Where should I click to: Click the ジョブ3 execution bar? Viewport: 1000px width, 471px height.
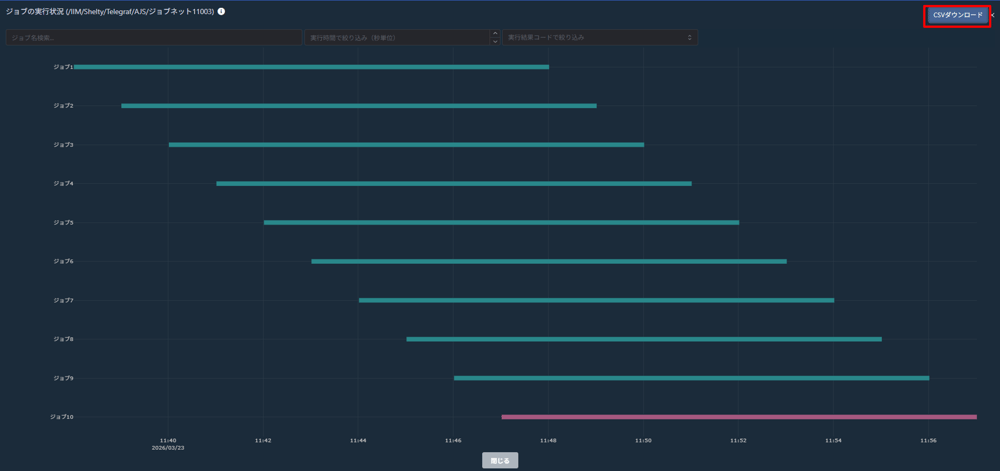click(406, 145)
